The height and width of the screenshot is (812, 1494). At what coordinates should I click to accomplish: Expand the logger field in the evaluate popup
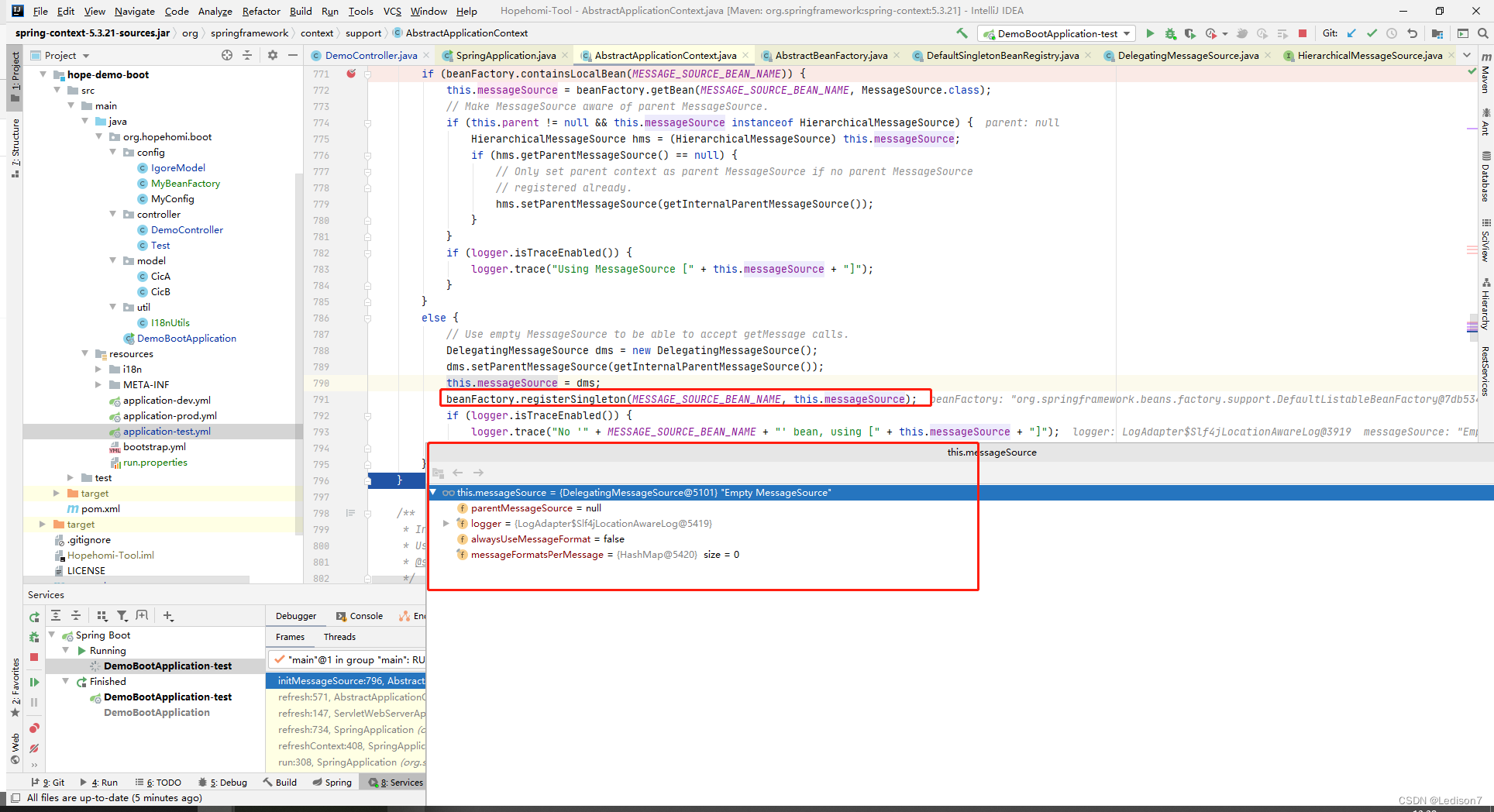[x=446, y=524]
